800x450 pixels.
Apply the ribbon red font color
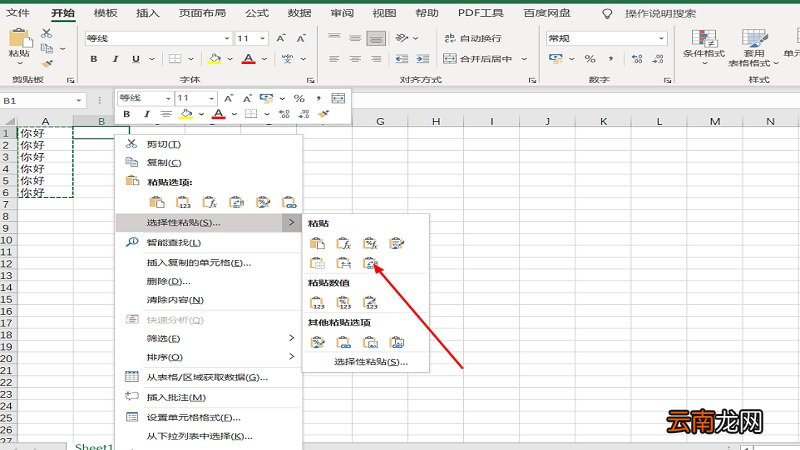(x=248, y=59)
